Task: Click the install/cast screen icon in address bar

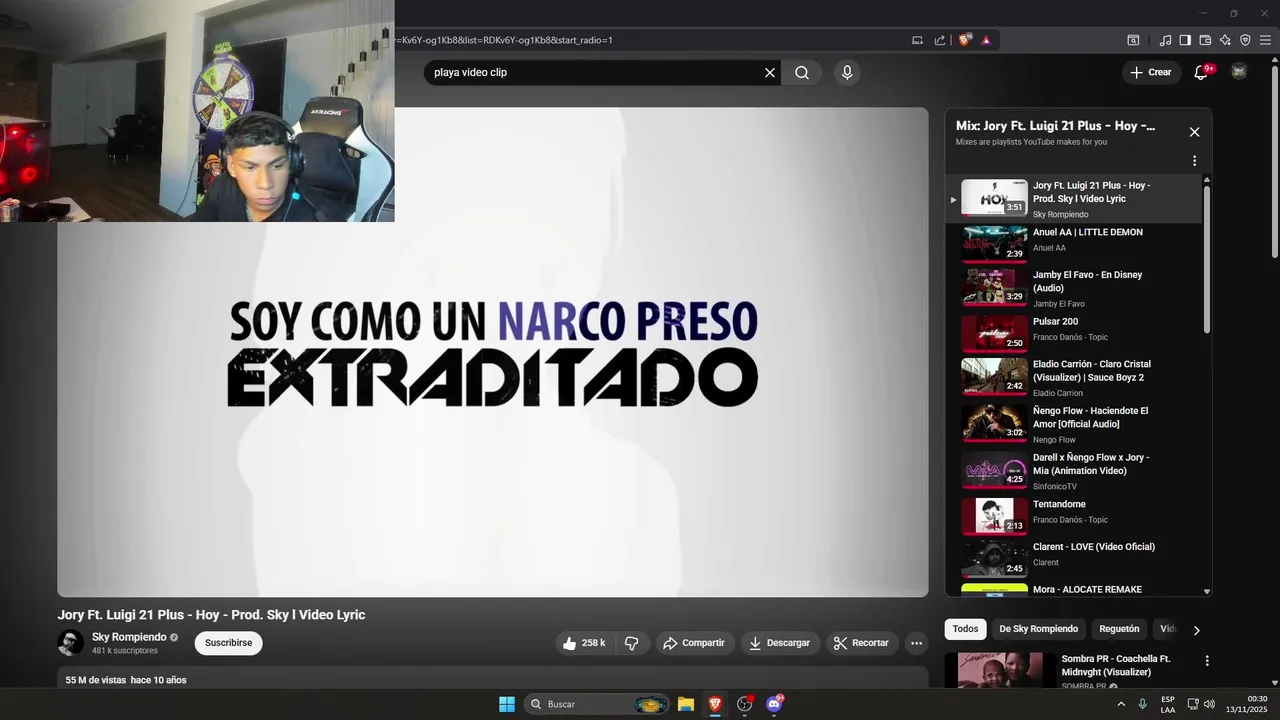Action: click(x=917, y=40)
